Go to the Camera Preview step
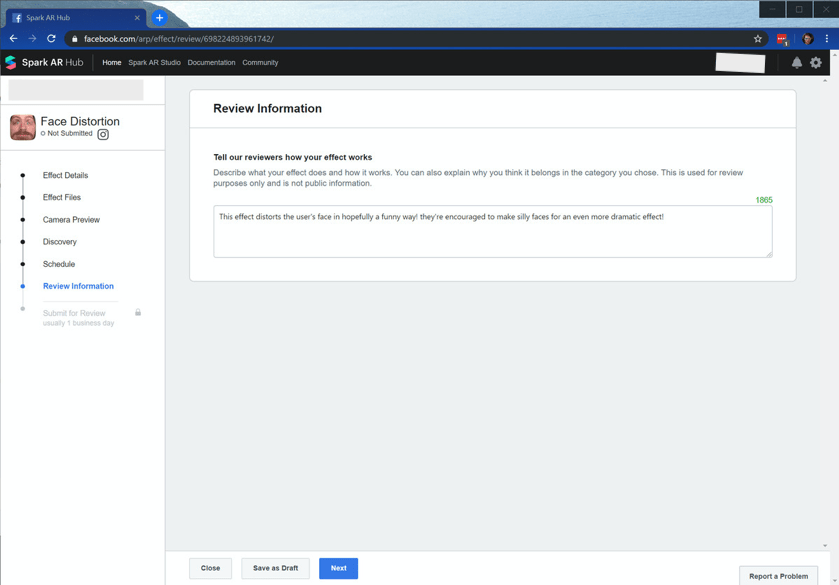The height and width of the screenshot is (585, 839). click(71, 219)
